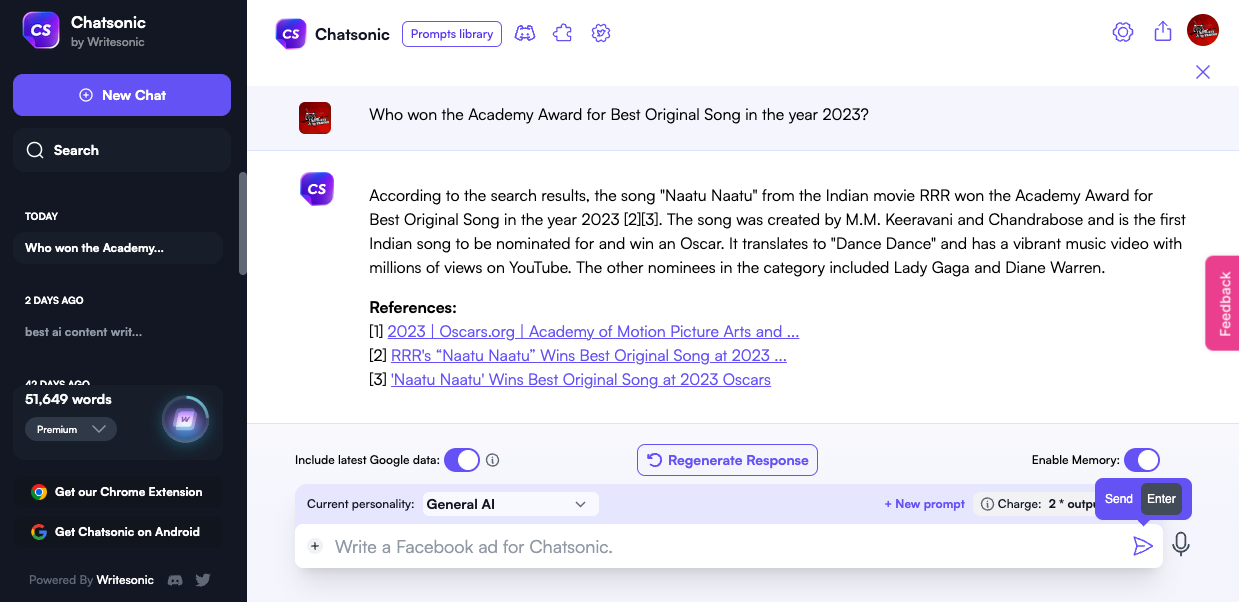The width and height of the screenshot is (1239, 602).
Task: Start a New Chat
Action: tap(122, 95)
